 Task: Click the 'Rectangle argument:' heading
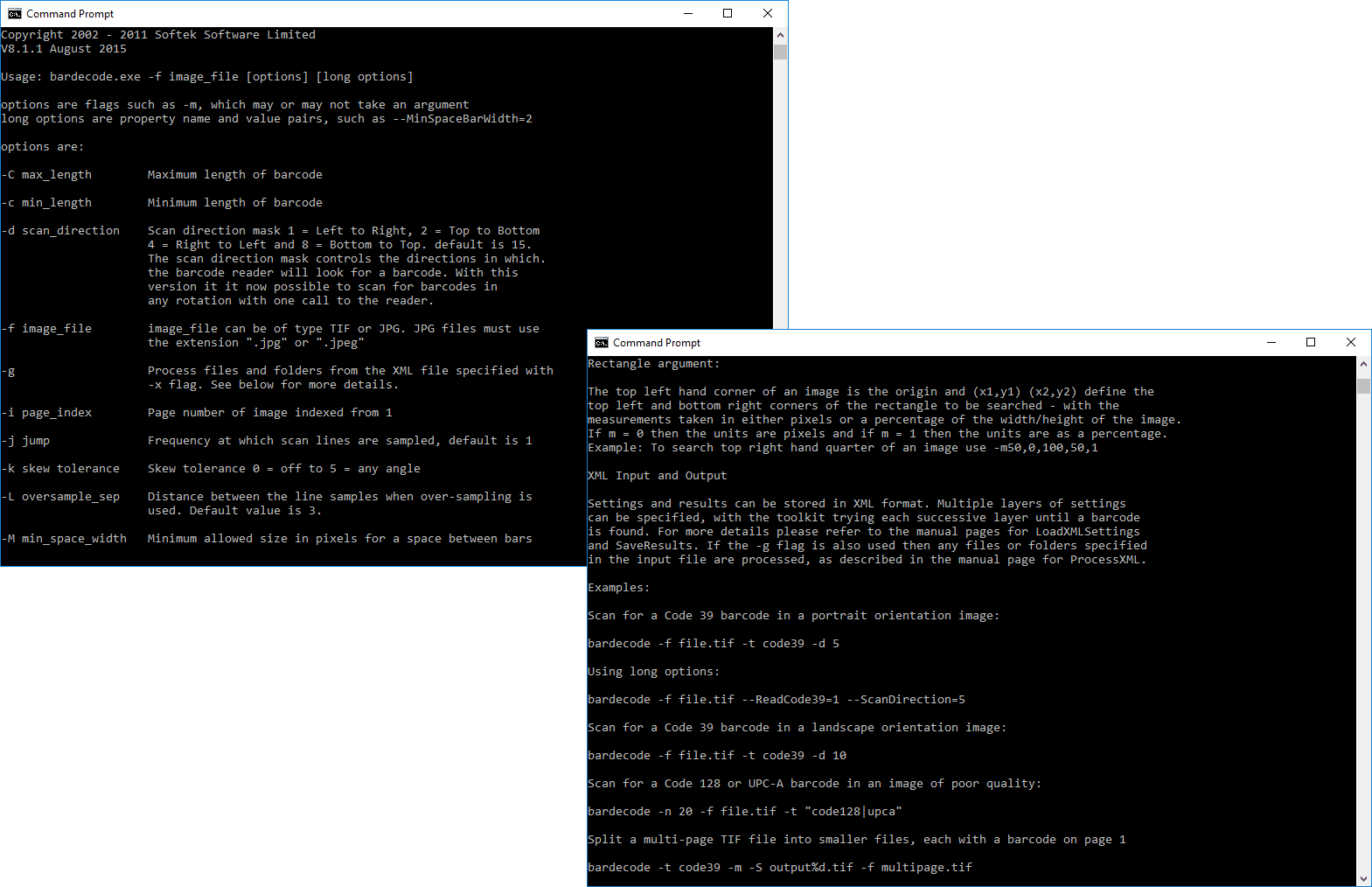coord(654,364)
